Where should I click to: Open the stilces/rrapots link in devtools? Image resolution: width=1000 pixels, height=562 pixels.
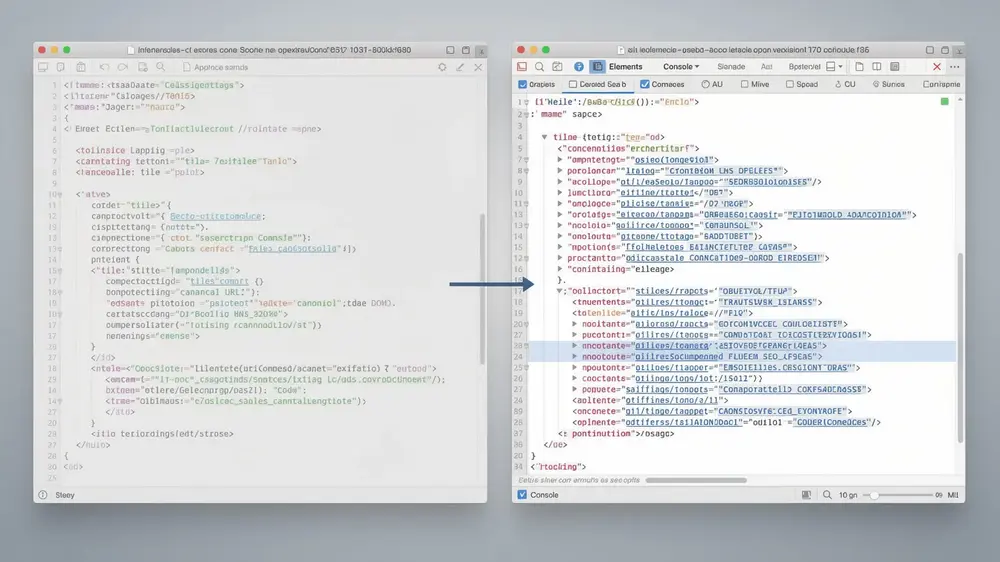click(672, 291)
